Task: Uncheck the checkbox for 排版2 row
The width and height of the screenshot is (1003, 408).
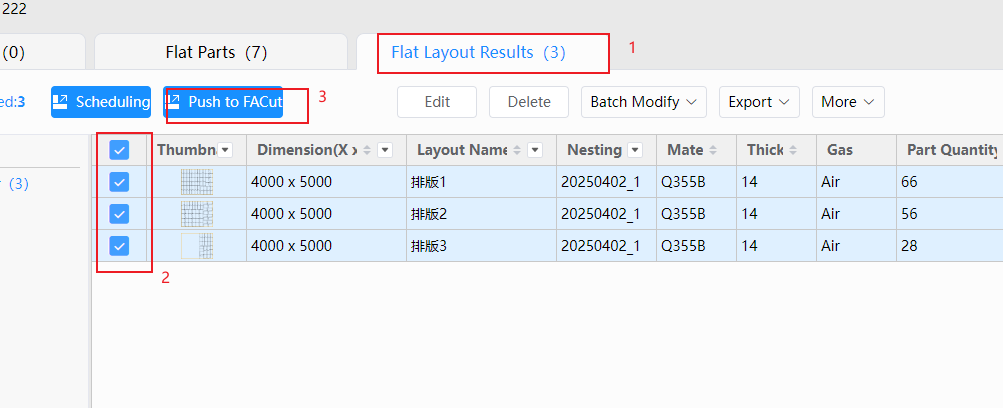Action: pyautogui.click(x=120, y=214)
